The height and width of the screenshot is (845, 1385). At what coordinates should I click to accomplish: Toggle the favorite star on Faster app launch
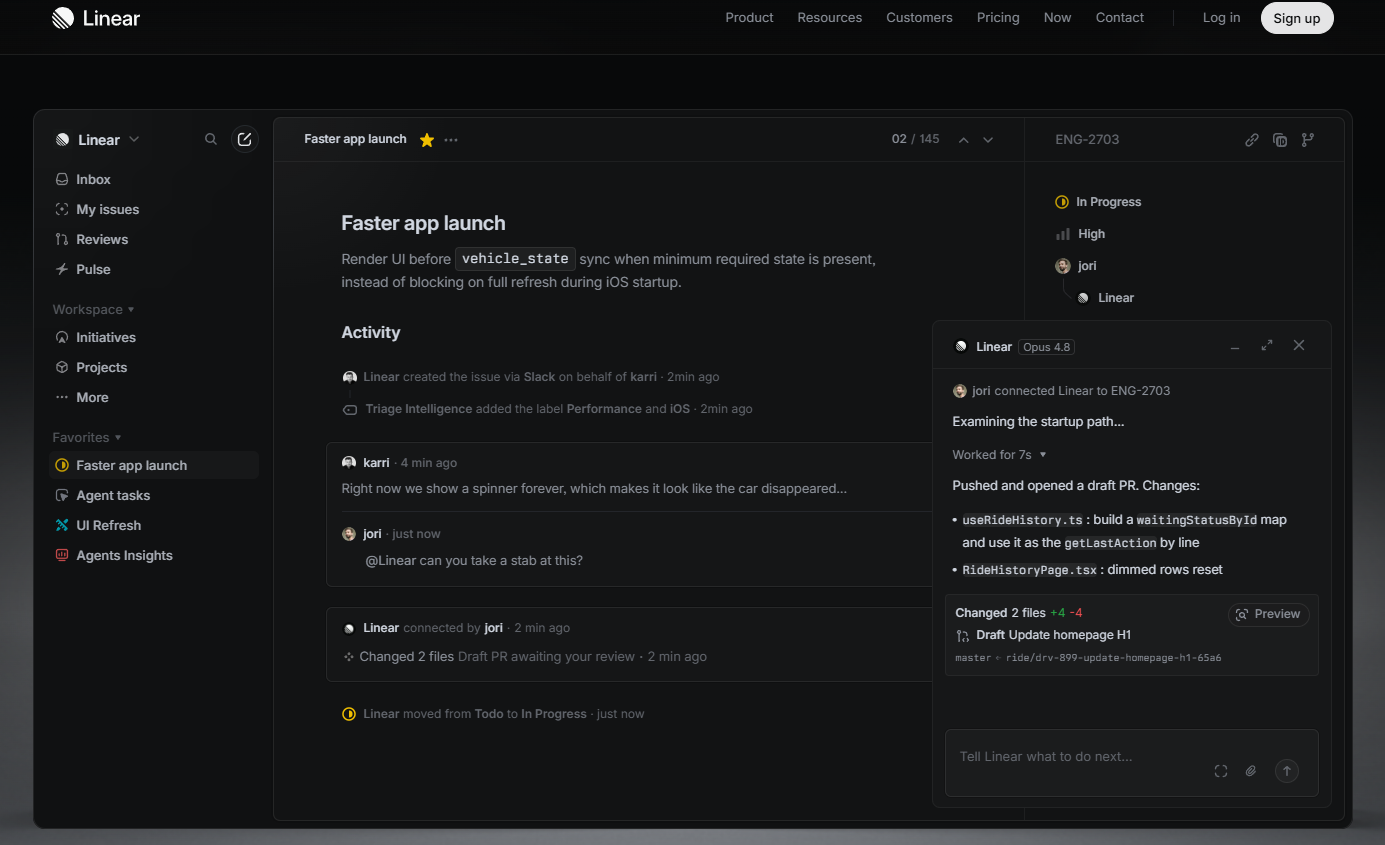point(427,140)
